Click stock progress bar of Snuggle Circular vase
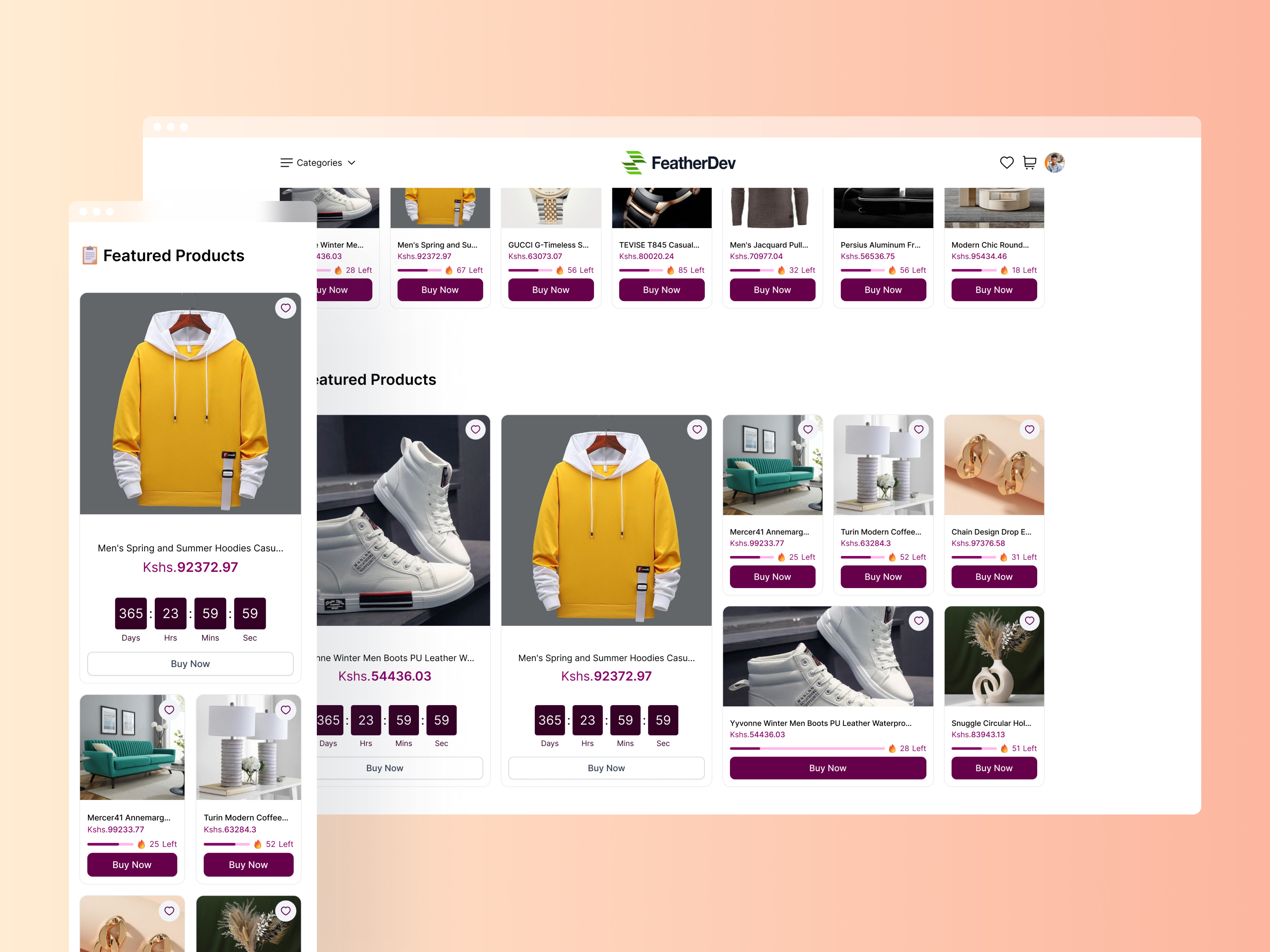This screenshot has width=1270, height=952. tap(974, 748)
